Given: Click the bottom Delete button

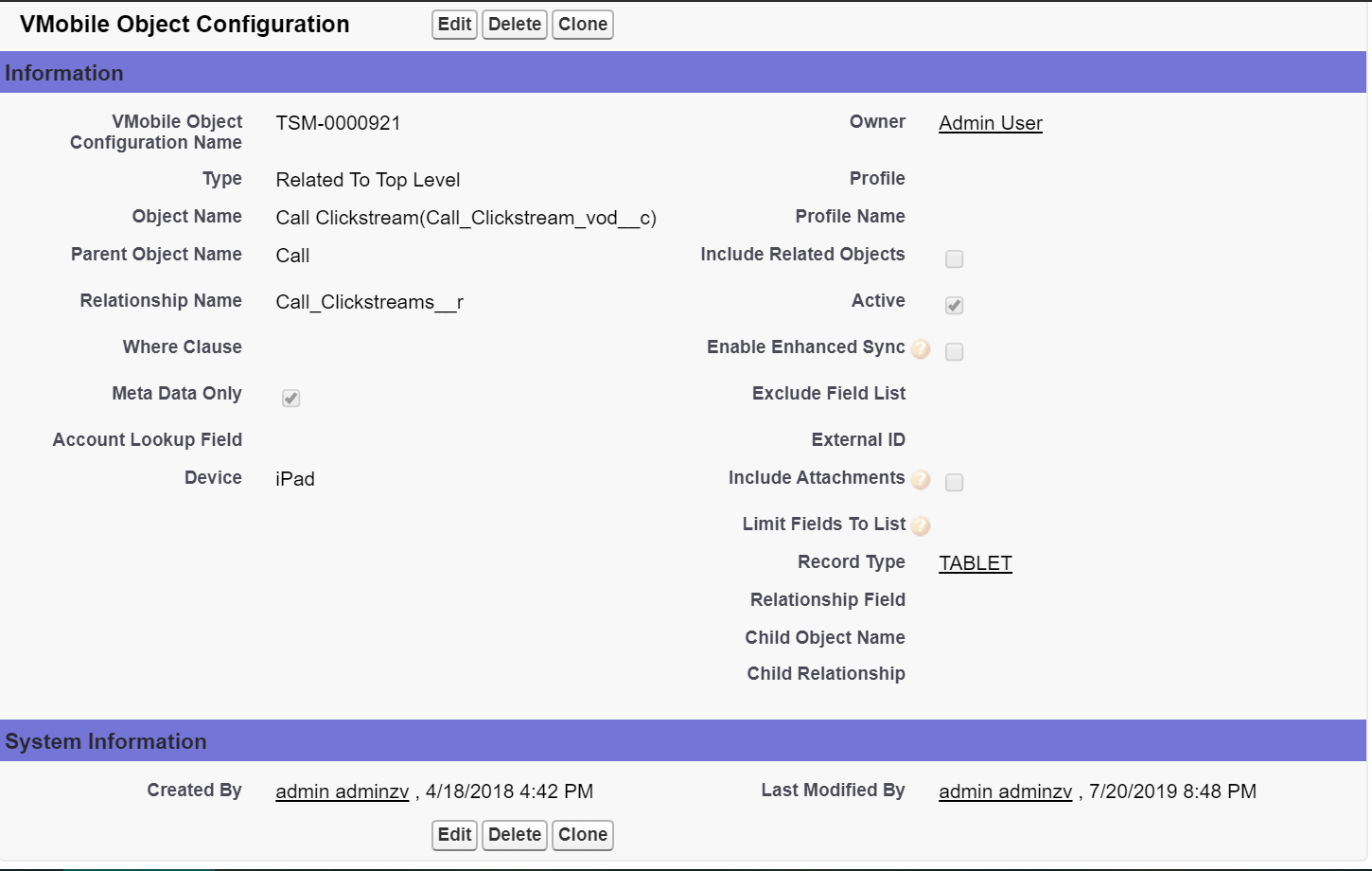Looking at the screenshot, I should pyautogui.click(x=515, y=834).
